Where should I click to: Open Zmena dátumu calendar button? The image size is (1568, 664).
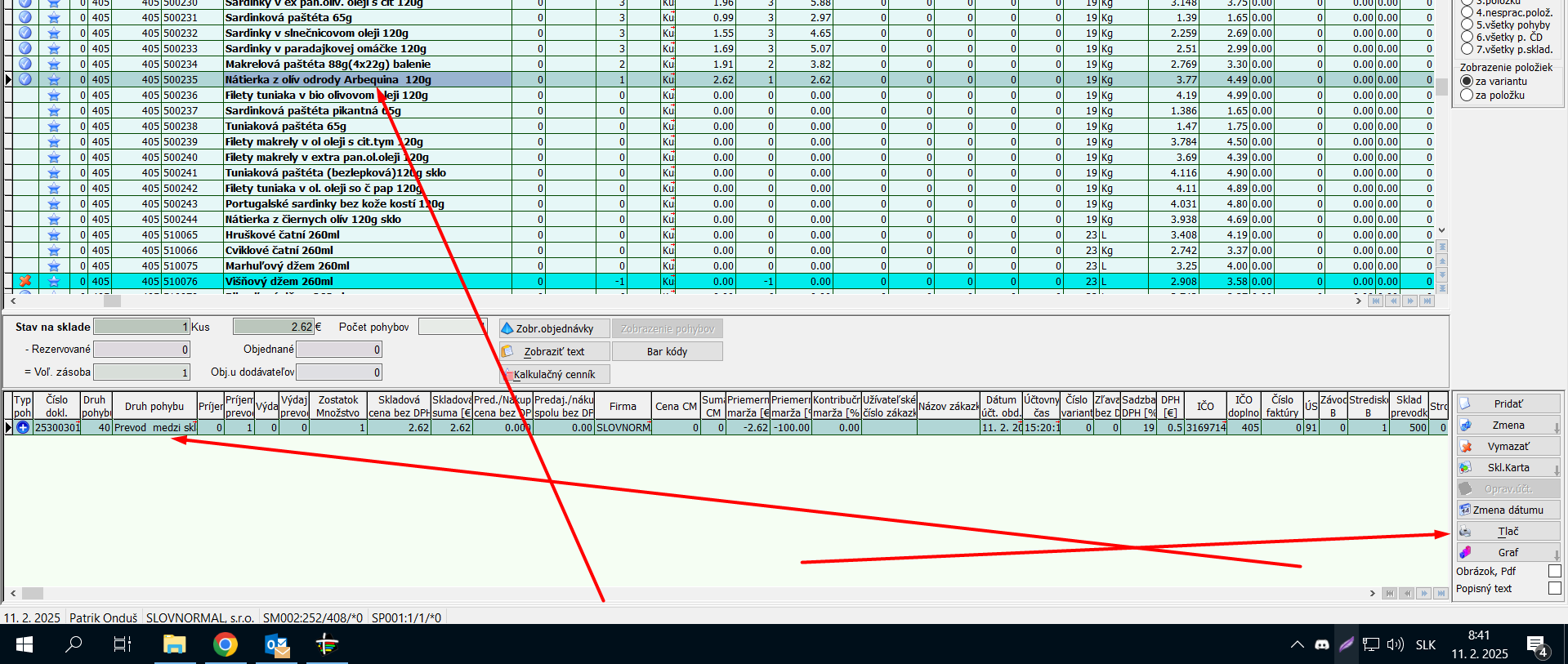[x=1508, y=510]
